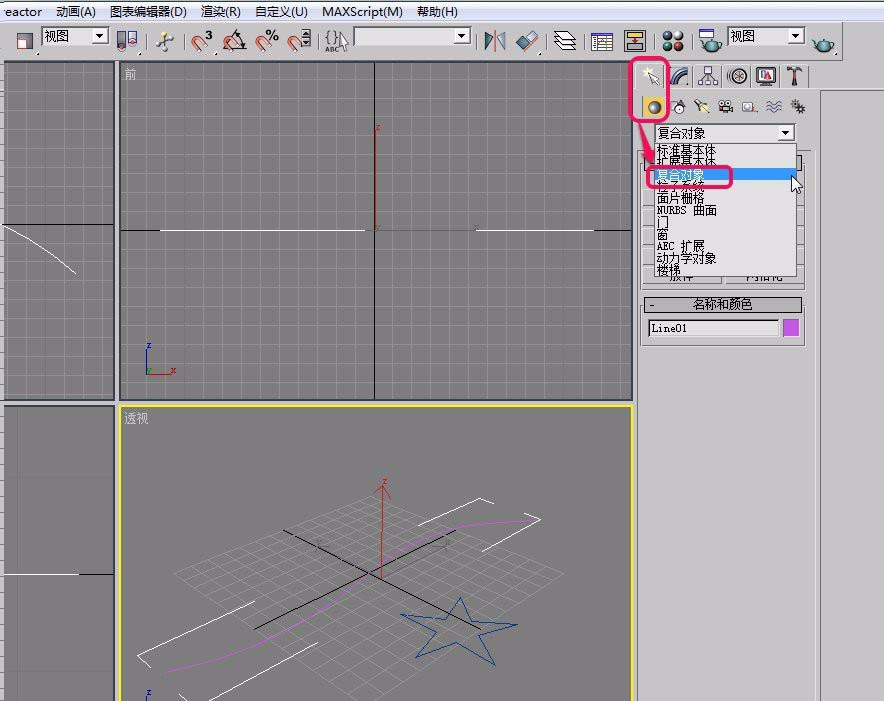The height and width of the screenshot is (701, 884).
Task: Select the Space Warps wave icon
Action: [774, 107]
